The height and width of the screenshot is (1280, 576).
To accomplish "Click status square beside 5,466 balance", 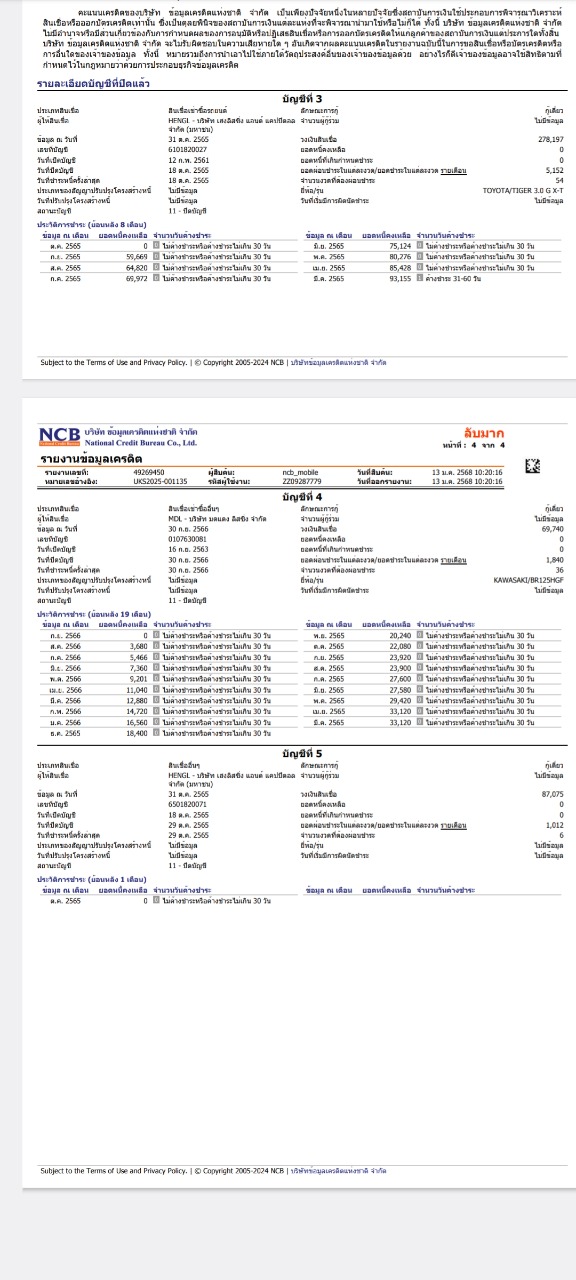I will point(156,657).
